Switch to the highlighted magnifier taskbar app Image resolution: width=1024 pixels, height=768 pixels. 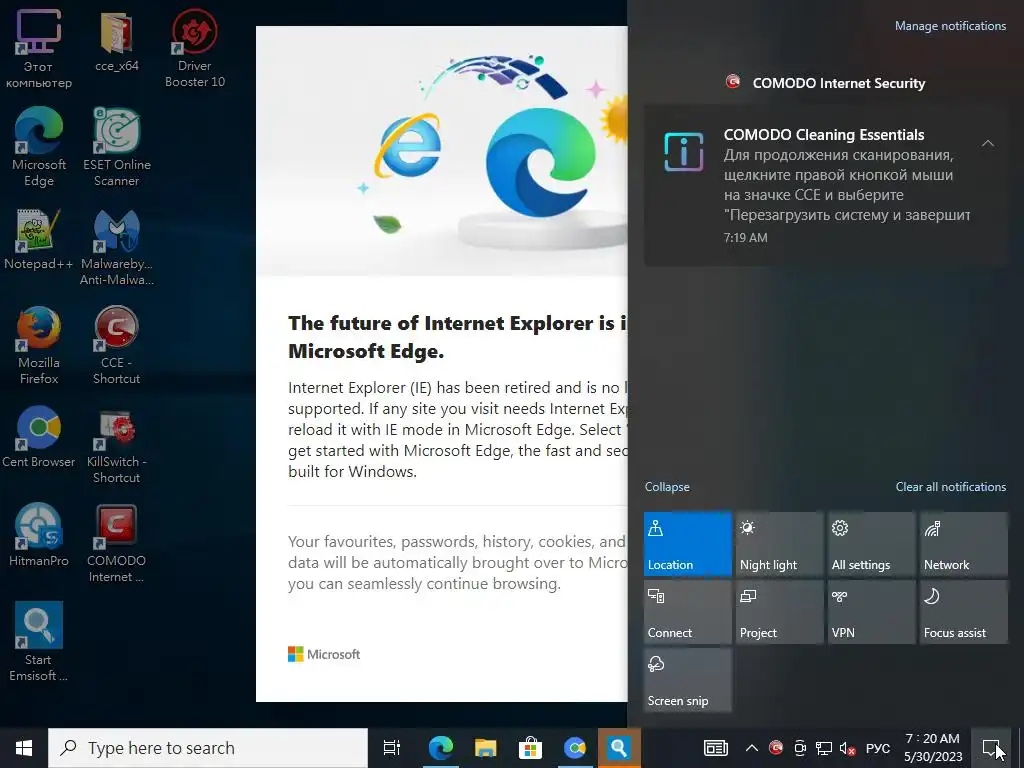(x=619, y=748)
